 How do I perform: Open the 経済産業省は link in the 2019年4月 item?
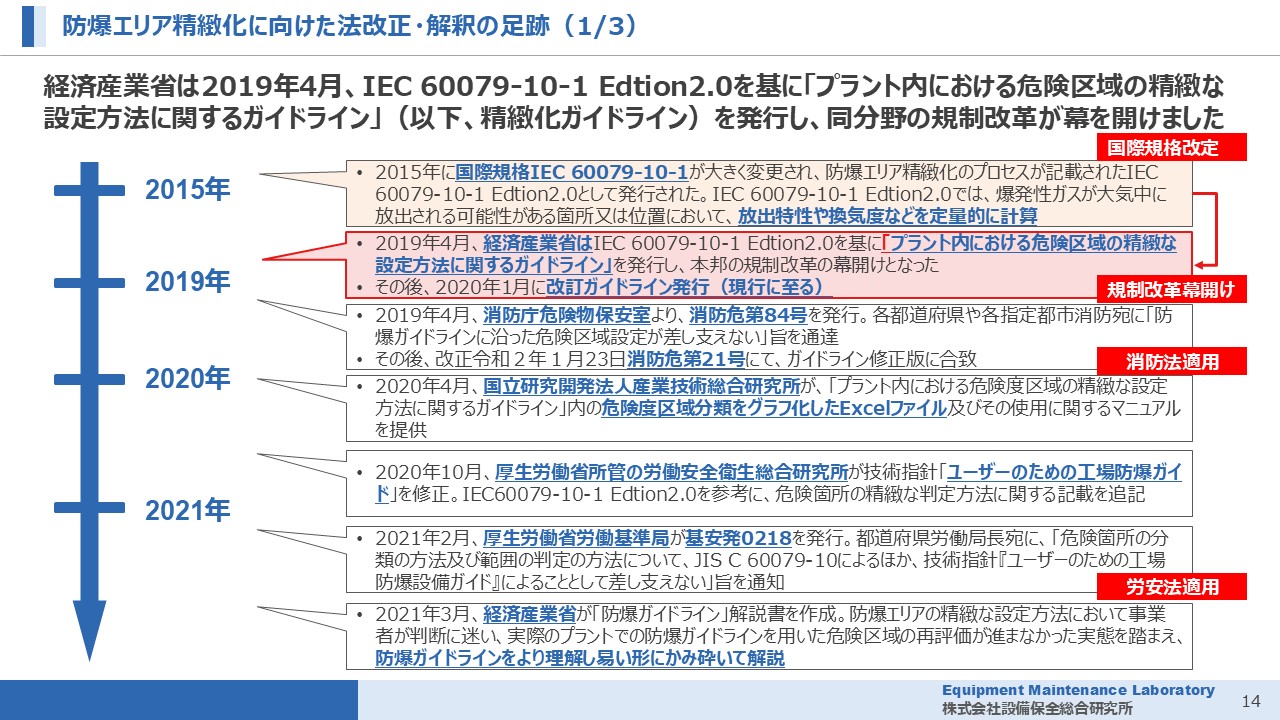click(x=538, y=243)
